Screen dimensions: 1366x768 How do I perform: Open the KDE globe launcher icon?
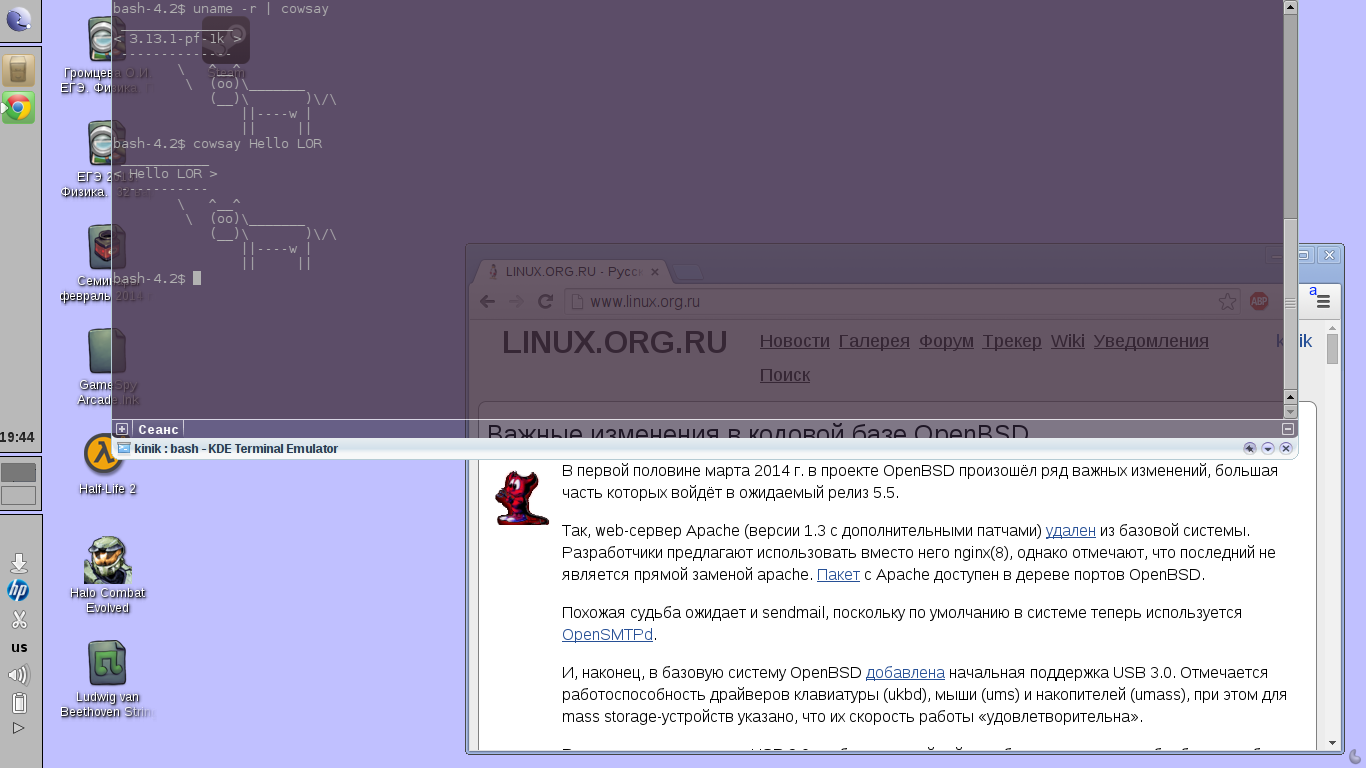tap(18, 19)
